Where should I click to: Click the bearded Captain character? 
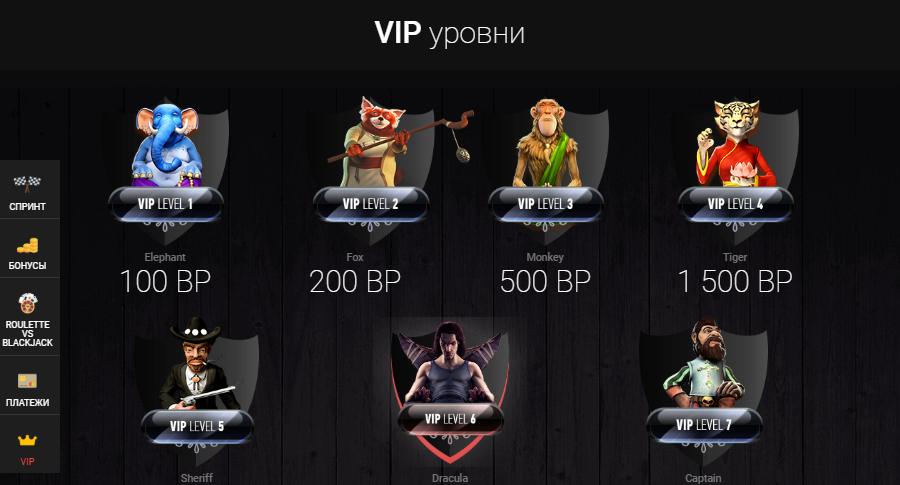(704, 363)
